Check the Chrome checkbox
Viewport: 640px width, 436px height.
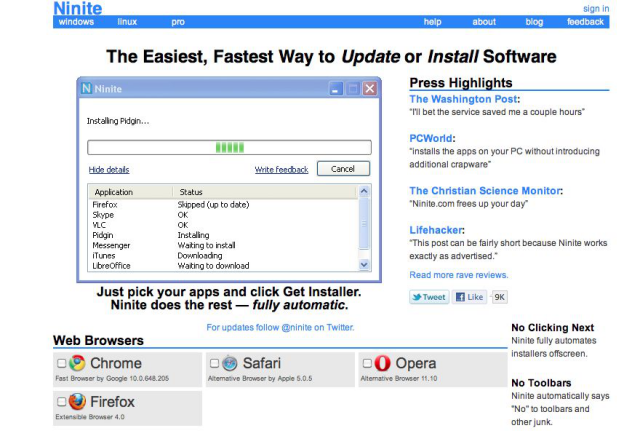click(x=62, y=363)
